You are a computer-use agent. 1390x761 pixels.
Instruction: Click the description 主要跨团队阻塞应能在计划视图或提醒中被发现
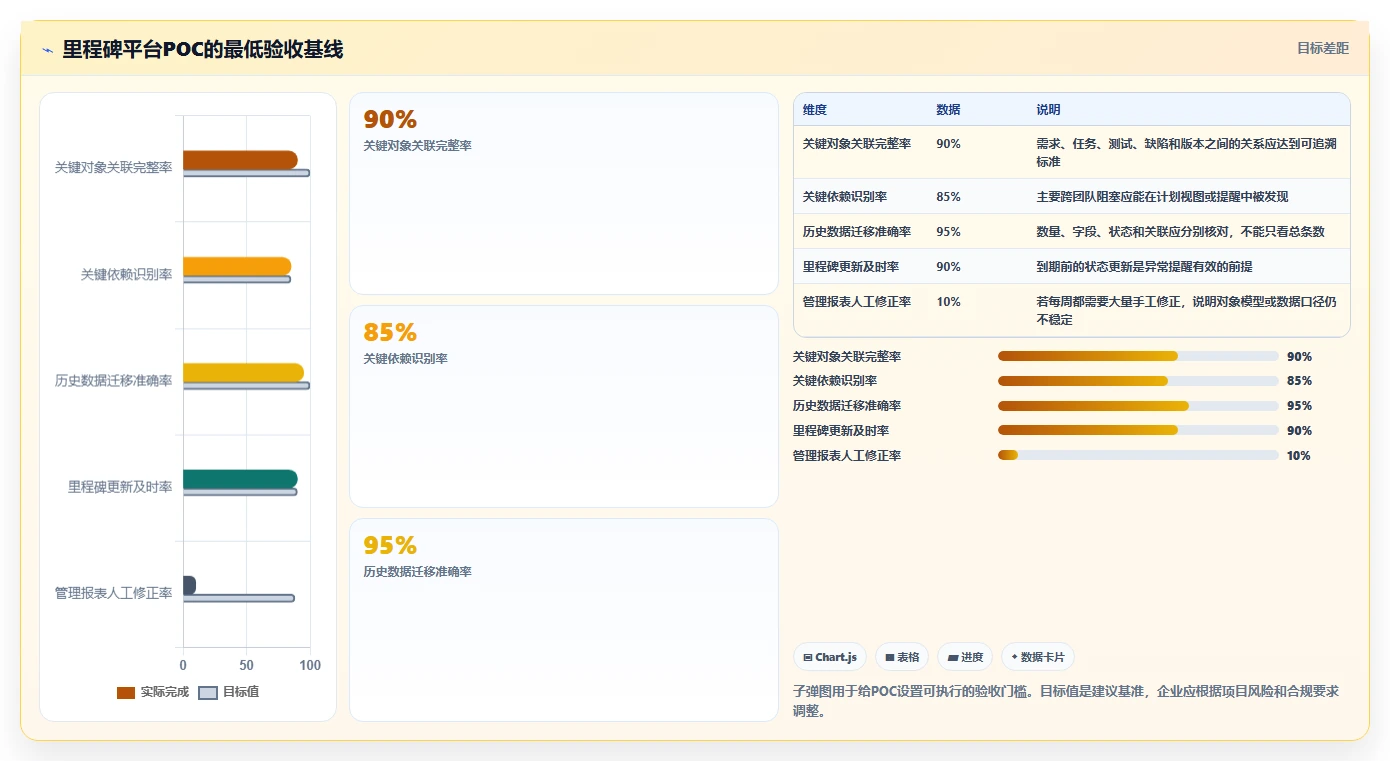click(1162, 197)
